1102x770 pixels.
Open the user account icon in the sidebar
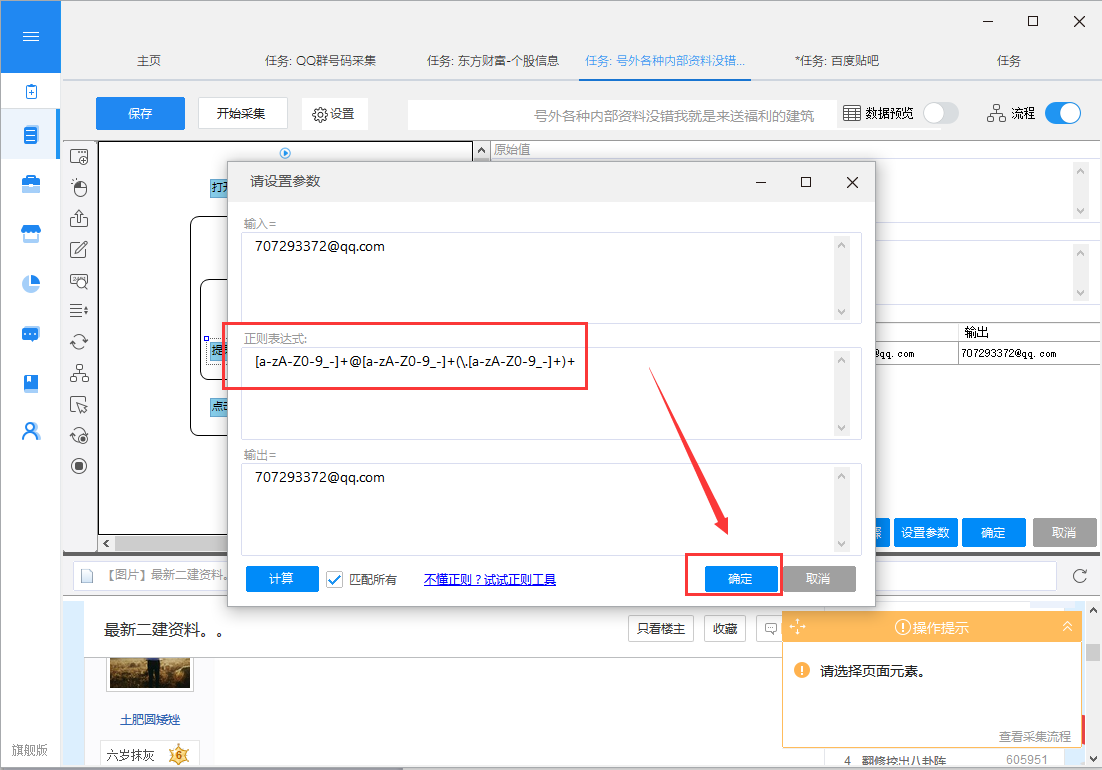pyautogui.click(x=30, y=431)
